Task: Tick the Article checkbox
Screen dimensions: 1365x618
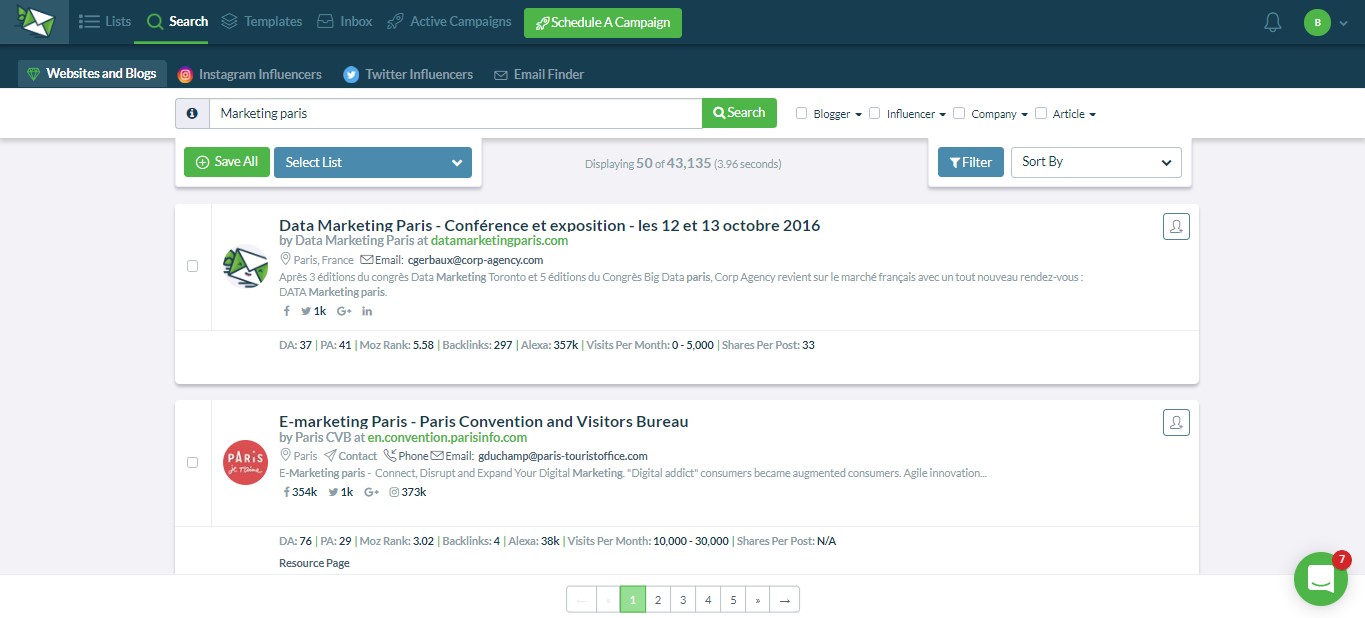Action: (1041, 113)
